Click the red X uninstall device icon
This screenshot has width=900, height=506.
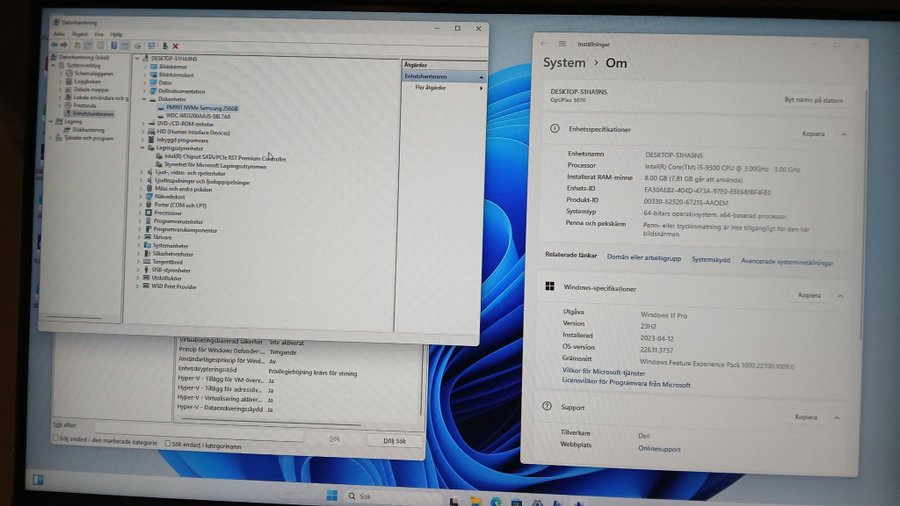click(x=176, y=46)
